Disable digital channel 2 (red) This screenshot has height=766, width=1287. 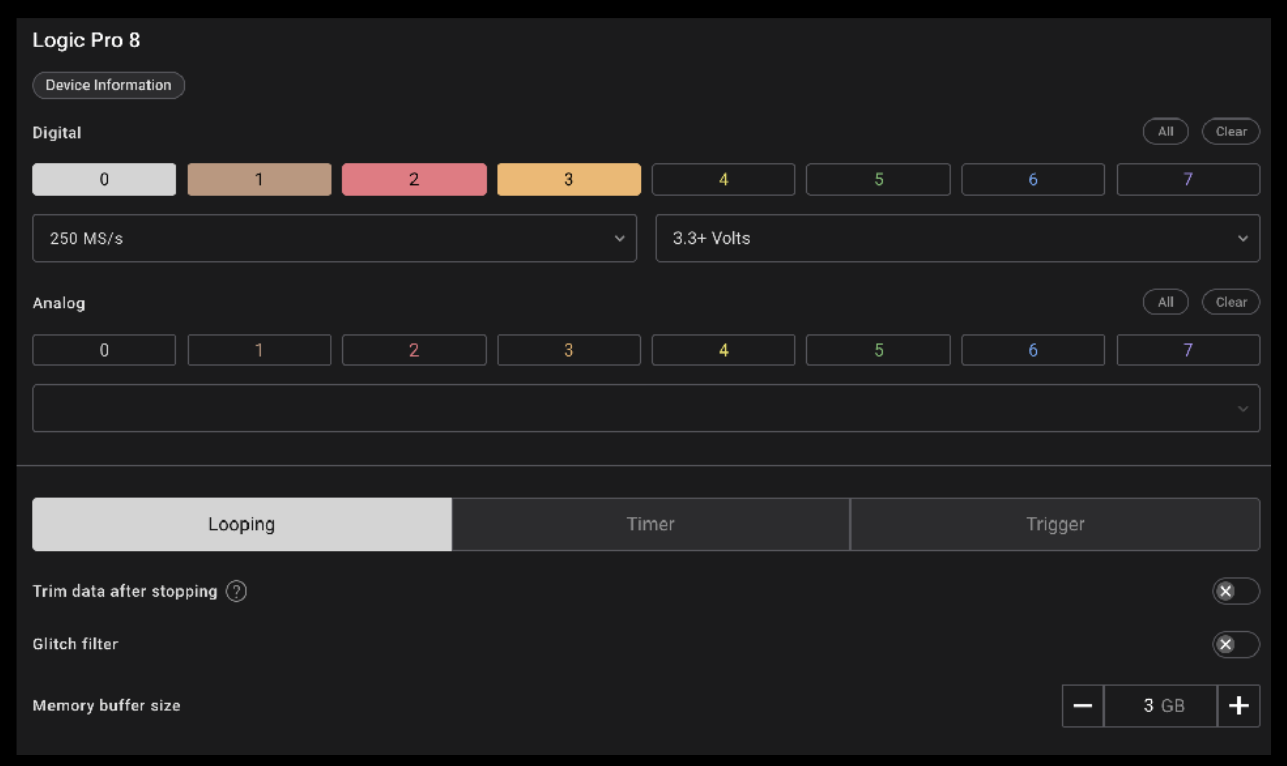[x=414, y=180]
